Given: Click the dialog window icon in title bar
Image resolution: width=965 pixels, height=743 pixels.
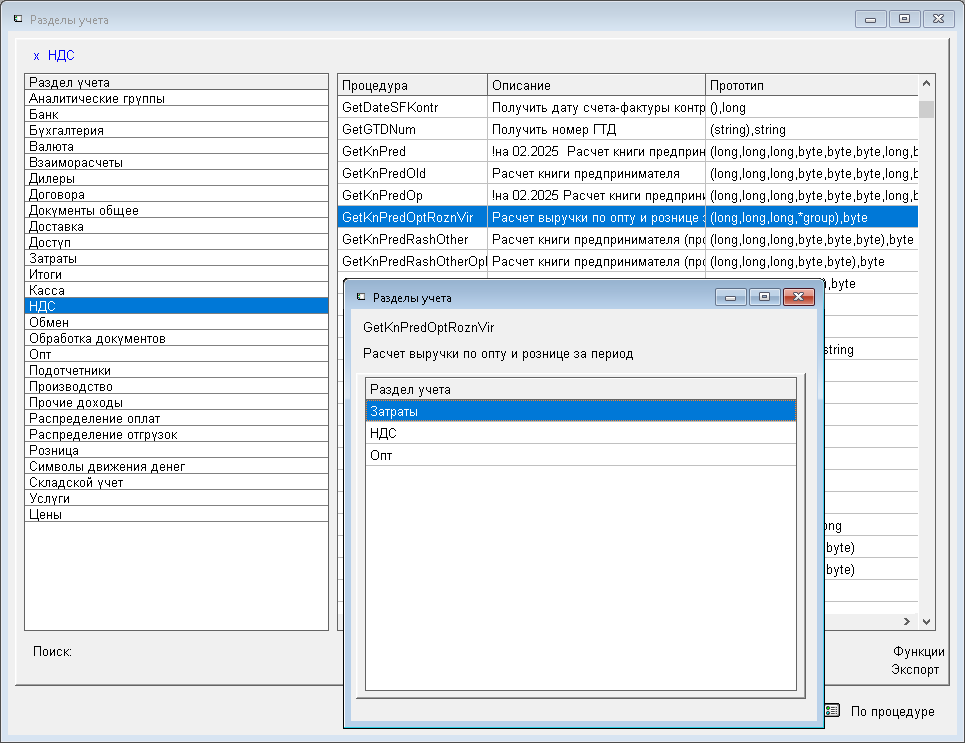Looking at the screenshot, I should (x=361, y=297).
